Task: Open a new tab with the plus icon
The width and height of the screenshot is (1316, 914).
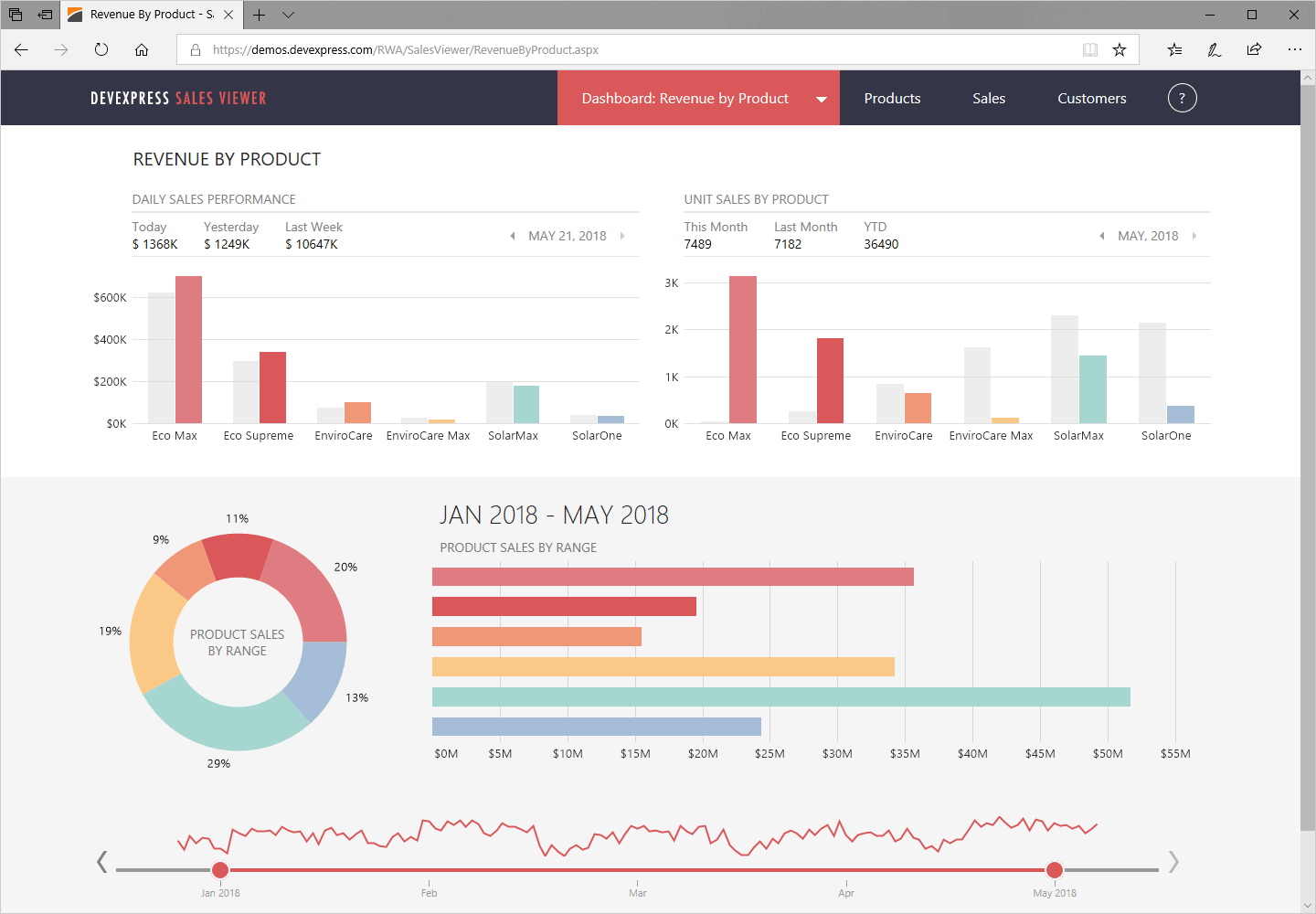Action: pos(260,15)
